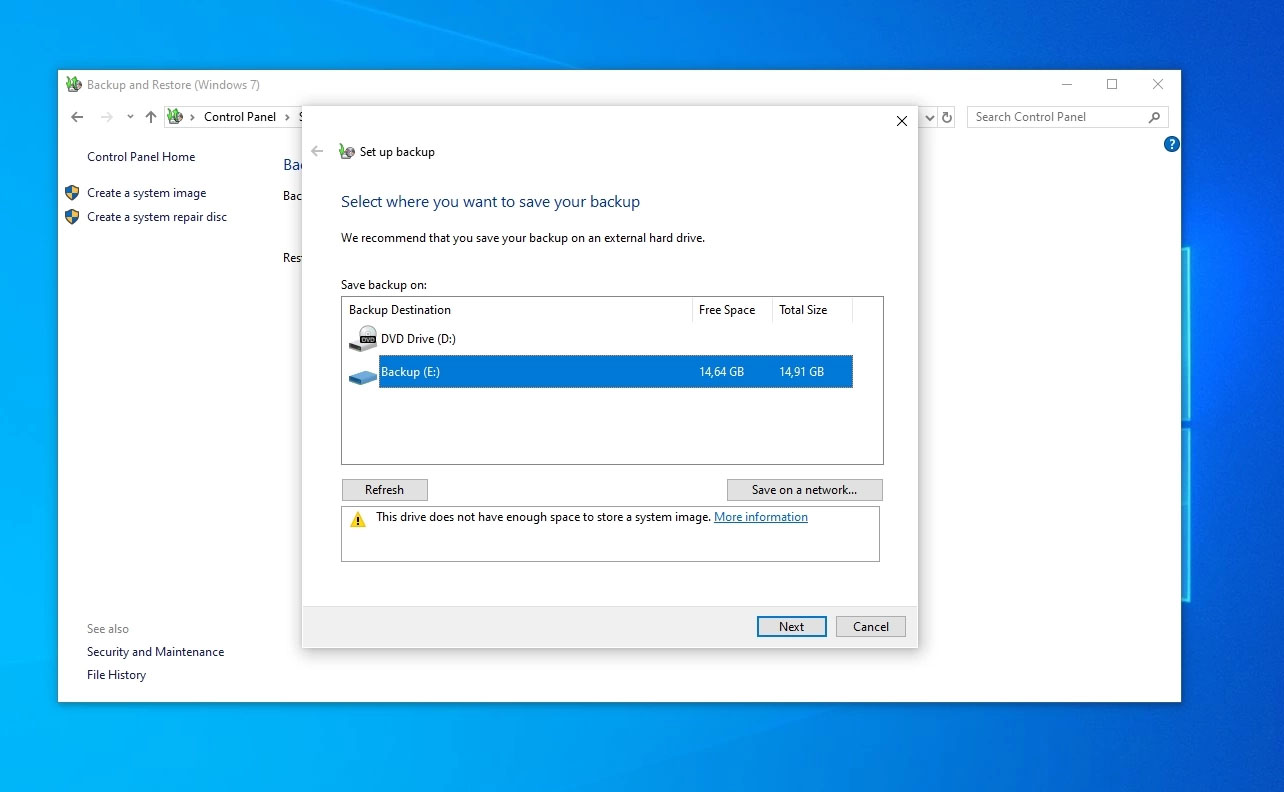Open the More information link
The height and width of the screenshot is (792, 1284).
[x=760, y=517]
